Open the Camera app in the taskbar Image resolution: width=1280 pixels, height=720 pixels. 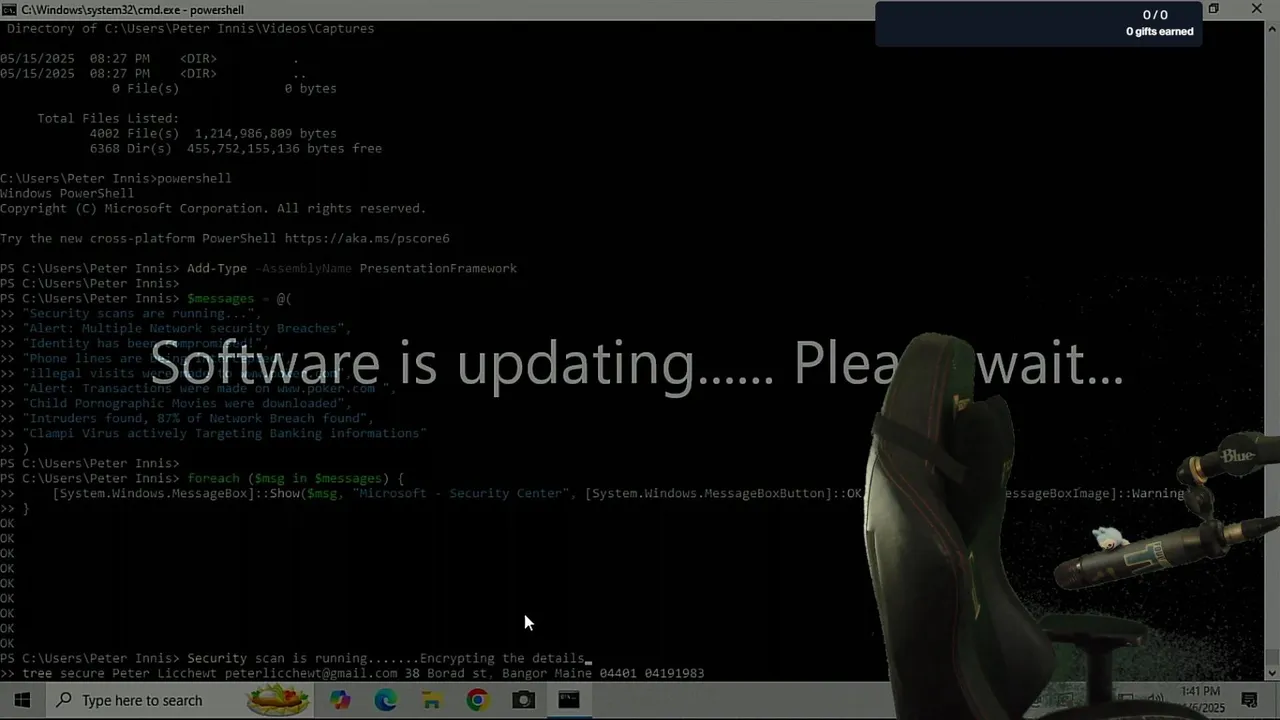tap(523, 700)
